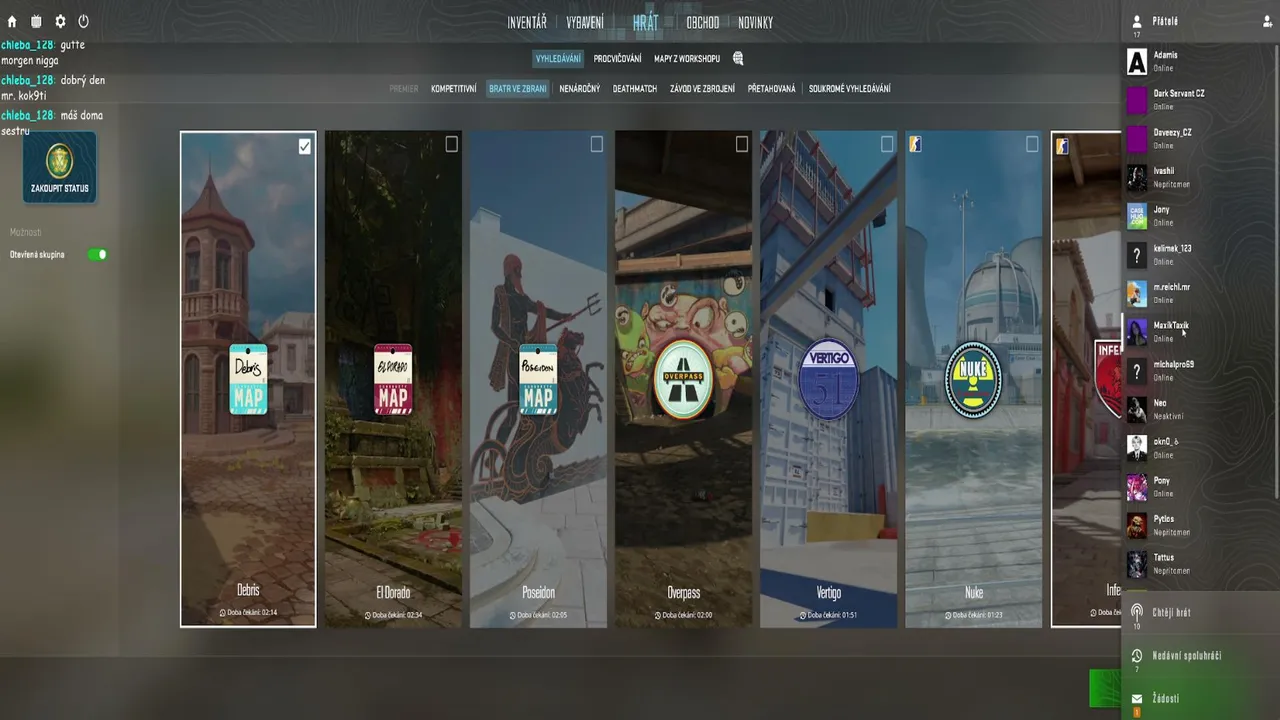Open the Inventář menu

click(x=527, y=23)
